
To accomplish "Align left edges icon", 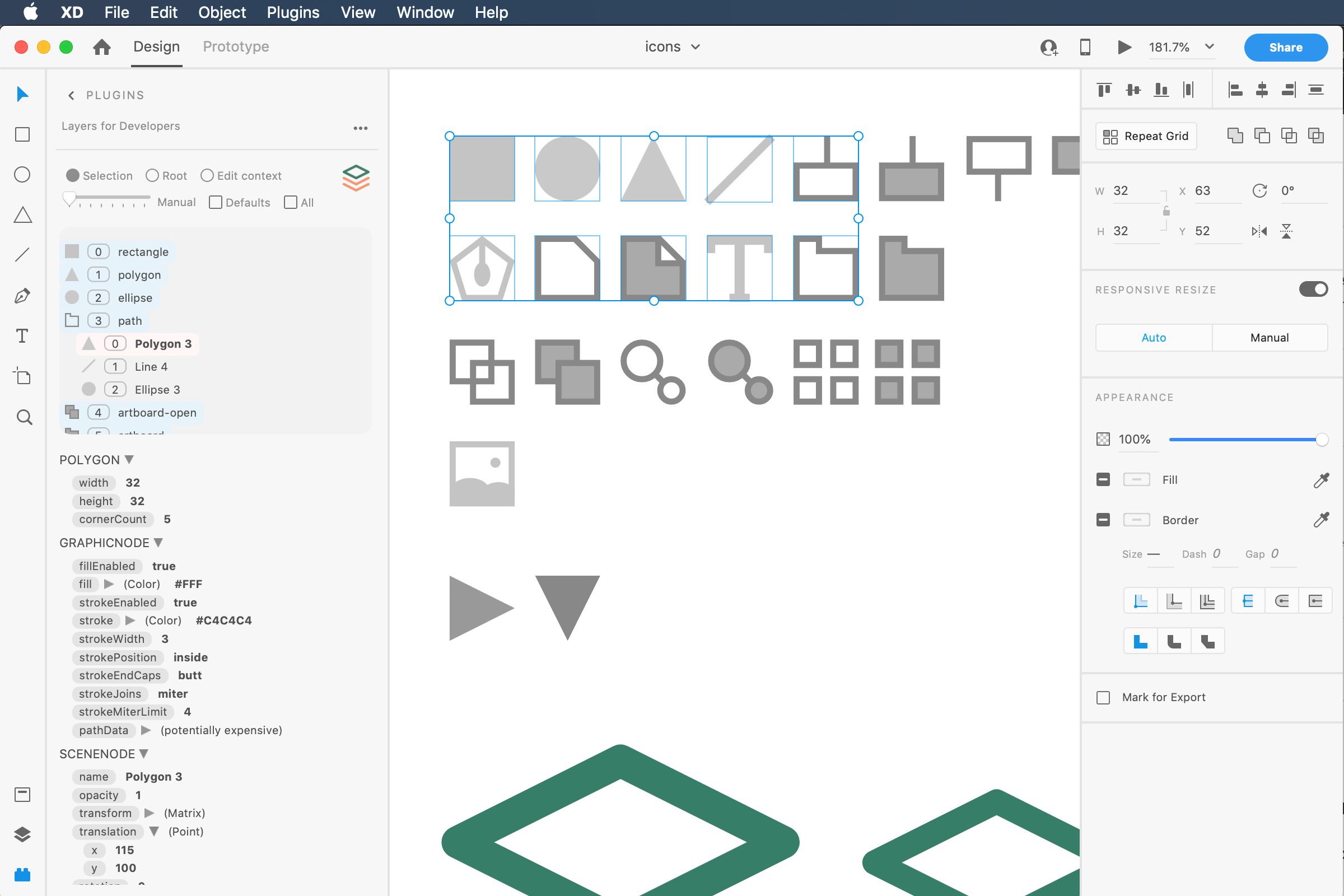I will (1235, 90).
